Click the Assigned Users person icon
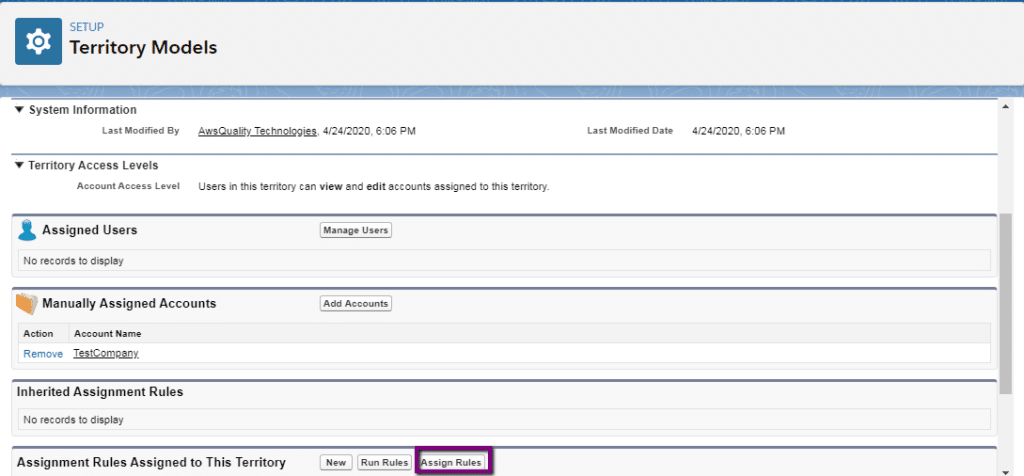Viewport: 1024px width, 476px height. coord(27,230)
